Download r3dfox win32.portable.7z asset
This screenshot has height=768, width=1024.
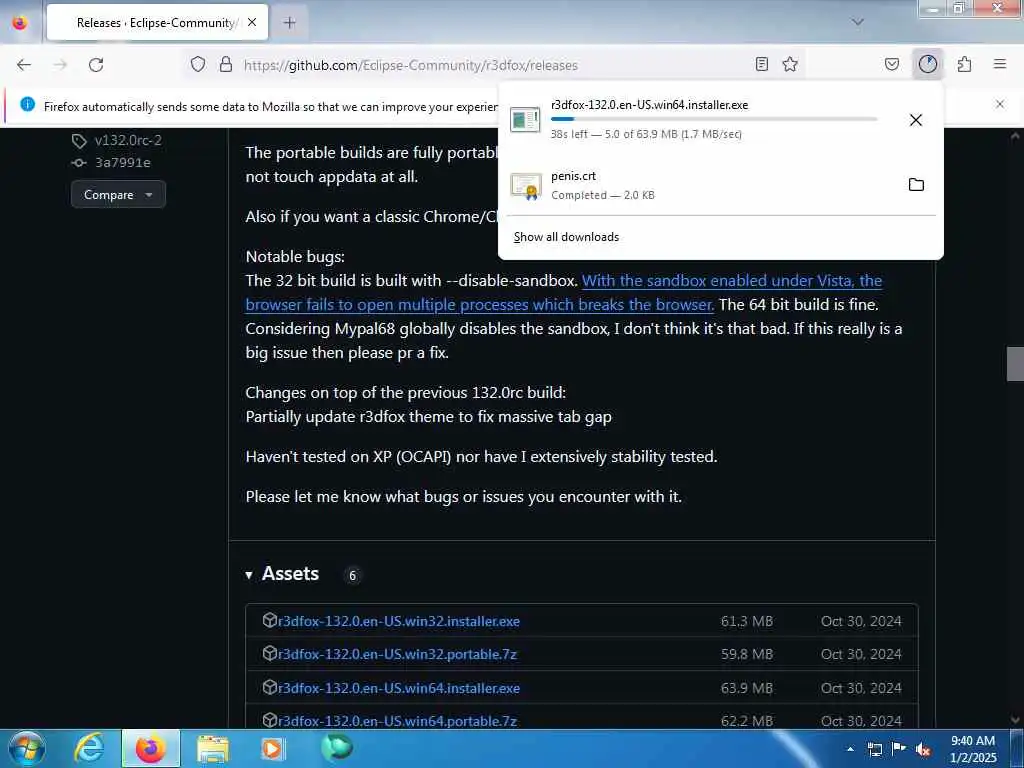[x=397, y=654]
